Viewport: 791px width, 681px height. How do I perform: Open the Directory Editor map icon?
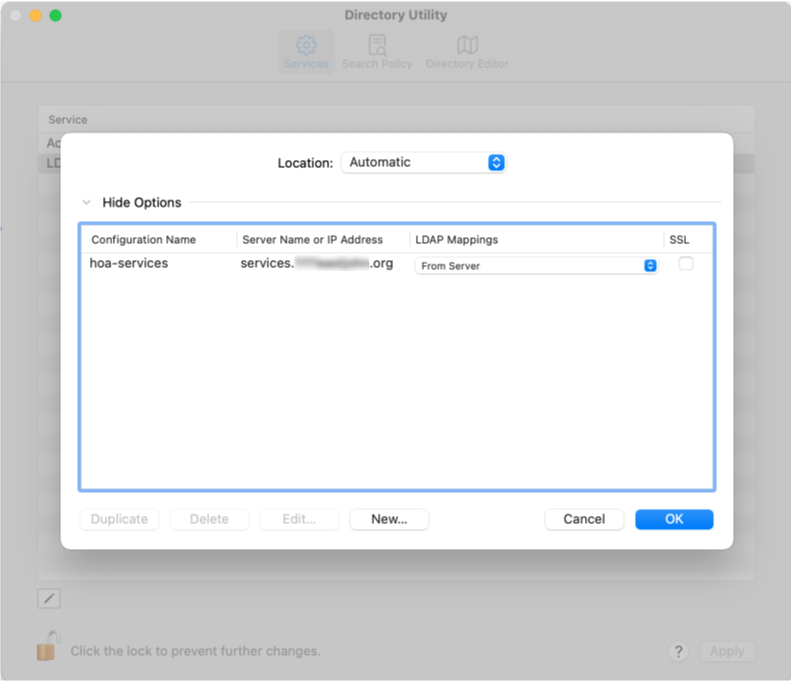click(x=467, y=46)
